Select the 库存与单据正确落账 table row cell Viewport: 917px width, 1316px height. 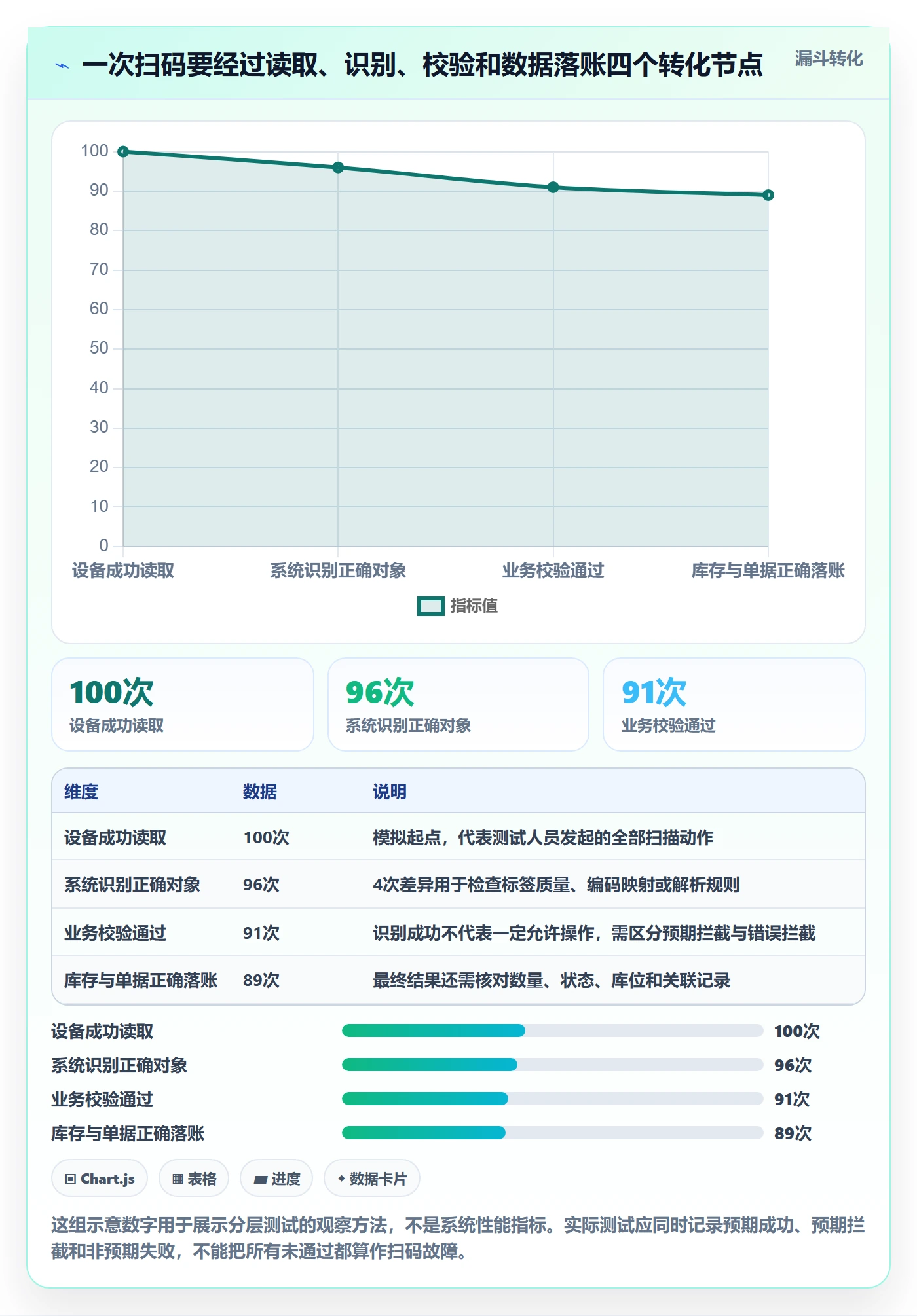[141, 980]
